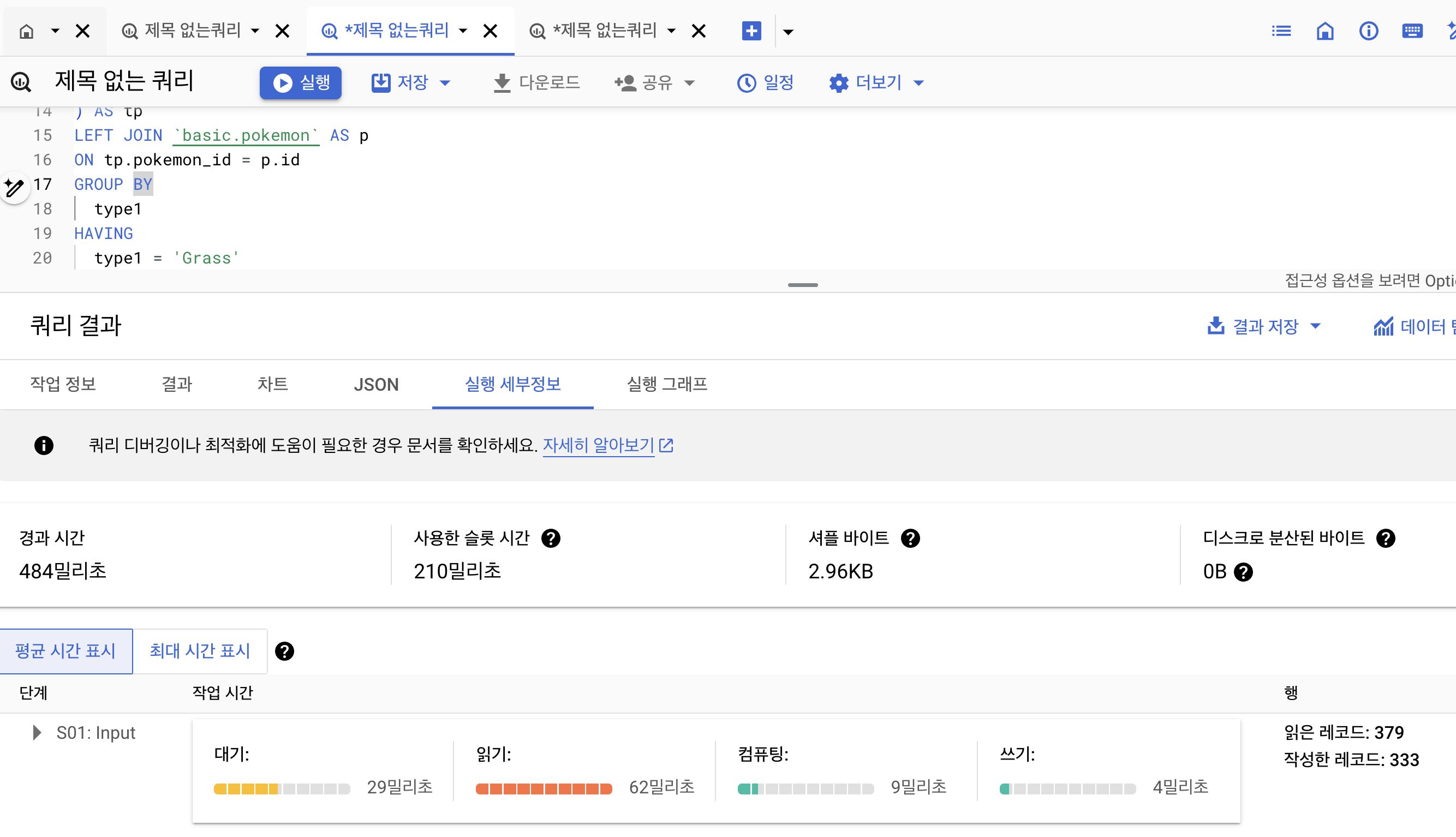Select the active *제목 없는쿼리 tab
Image resolution: width=1456 pixels, height=837 pixels.
tap(386, 31)
